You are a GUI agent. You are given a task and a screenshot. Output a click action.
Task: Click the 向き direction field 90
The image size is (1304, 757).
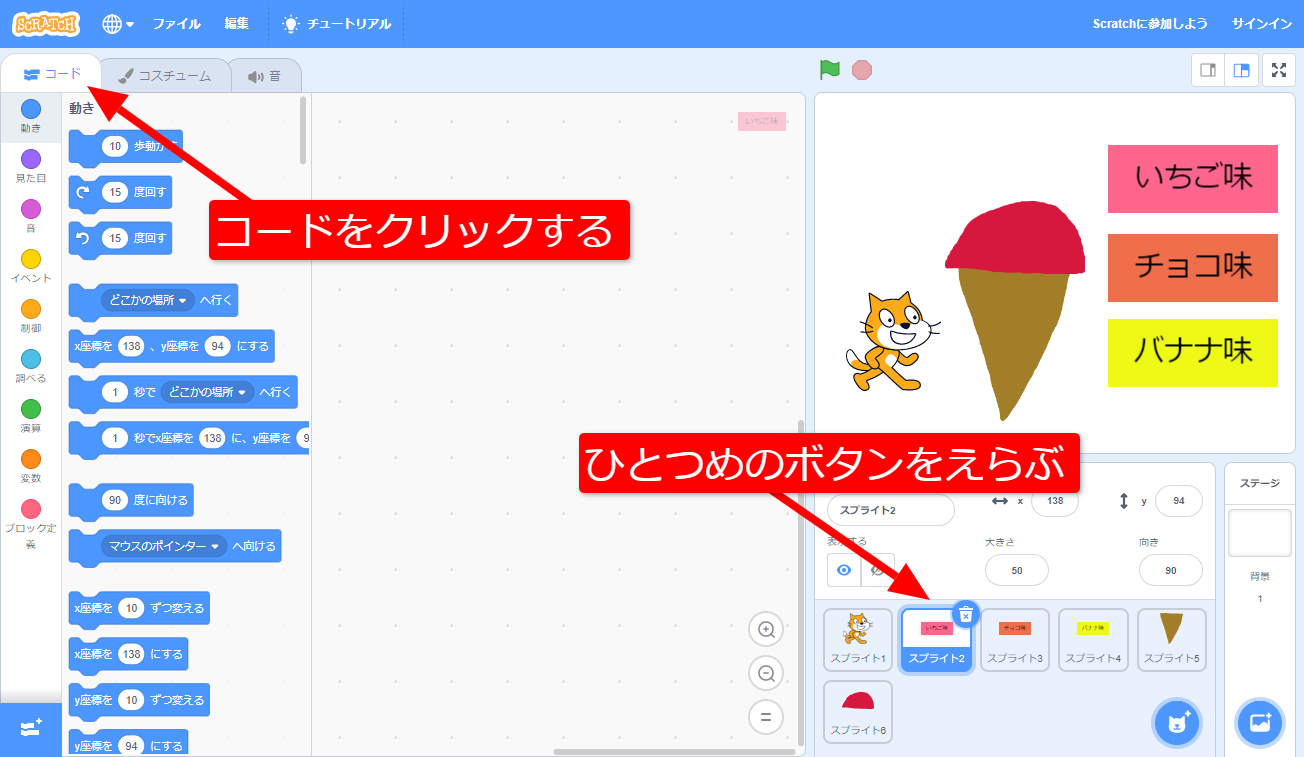pyautogui.click(x=1170, y=570)
